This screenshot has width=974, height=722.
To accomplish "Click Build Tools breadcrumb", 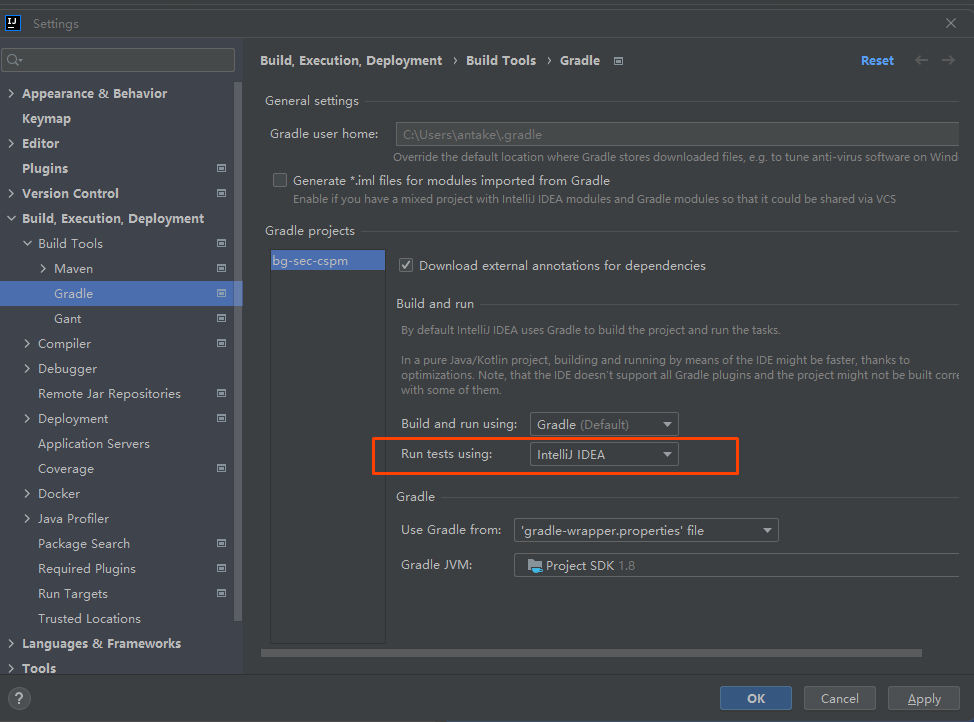I will [x=501, y=60].
